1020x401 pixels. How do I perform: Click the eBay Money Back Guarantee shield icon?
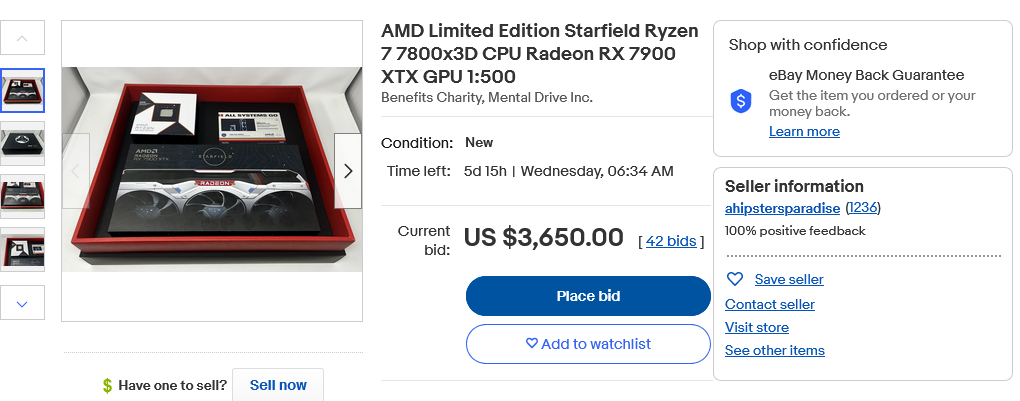pos(741,100)
